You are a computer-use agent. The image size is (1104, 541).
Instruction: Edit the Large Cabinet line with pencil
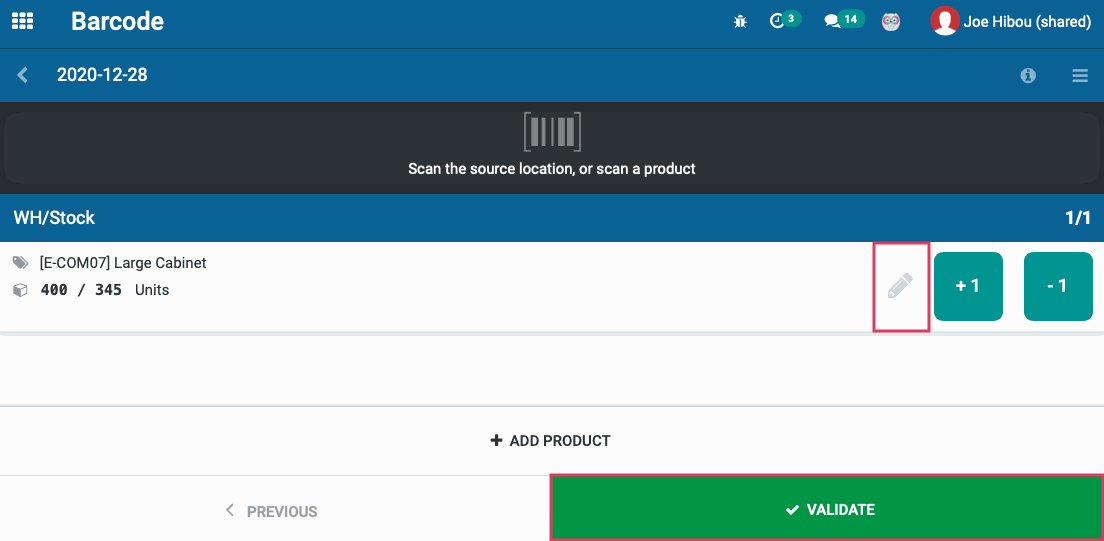tap(901, 287)
